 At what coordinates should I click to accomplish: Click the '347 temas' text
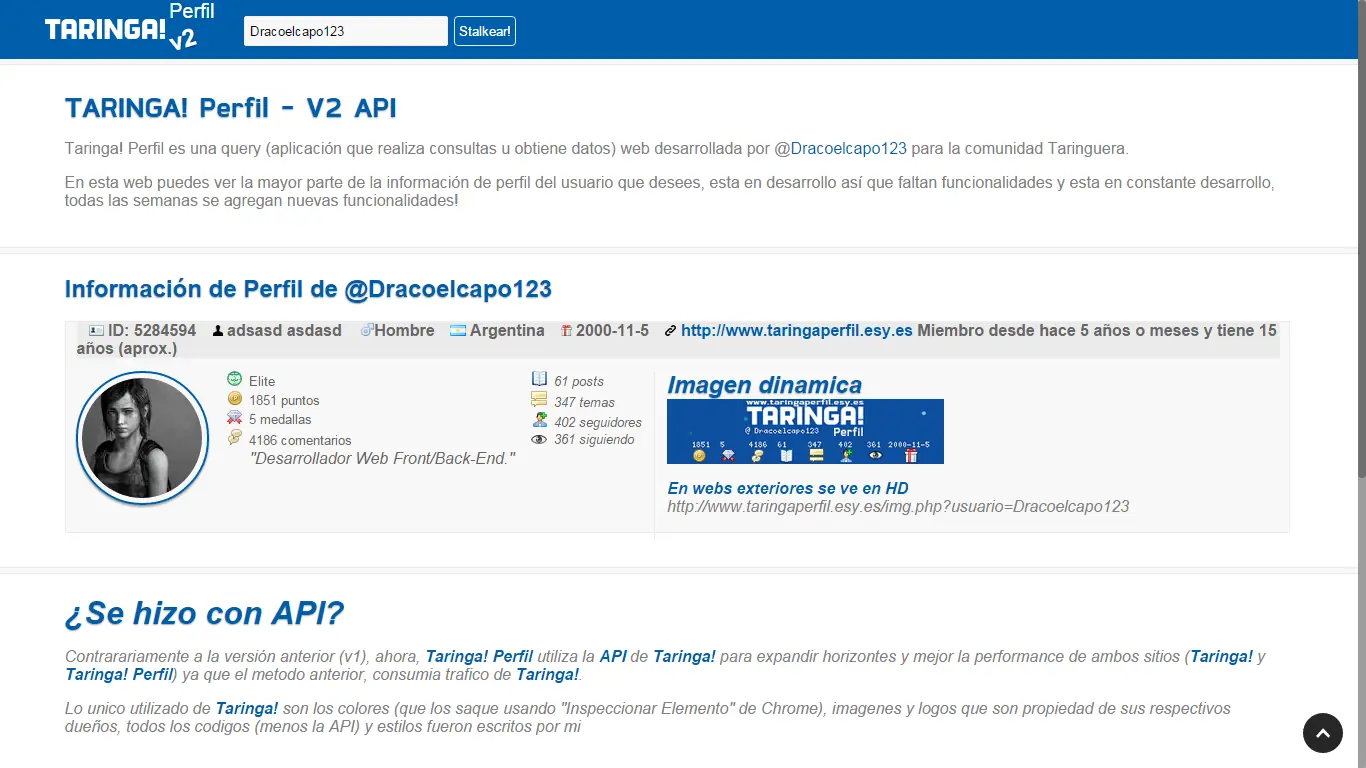[x=584, y=402]
